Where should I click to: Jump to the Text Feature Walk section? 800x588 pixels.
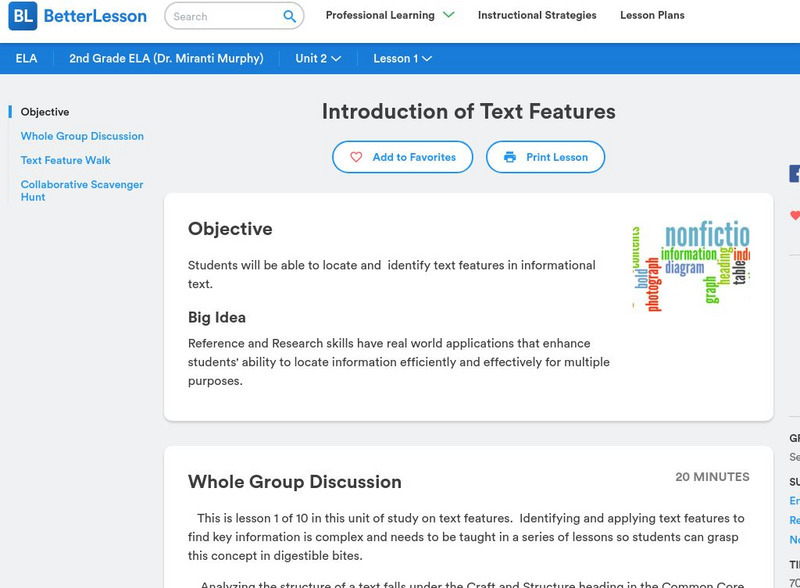tap(66, 160)
